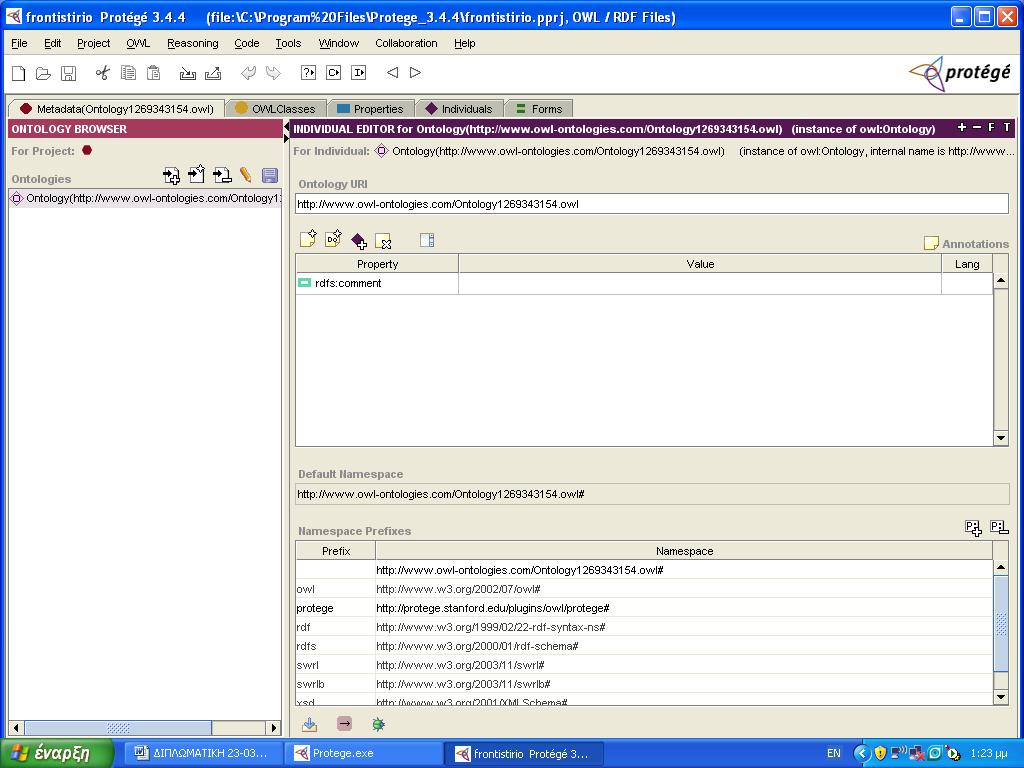
Task: Click the purple diamond add resource annotation icon
Action: coord(359,241)
